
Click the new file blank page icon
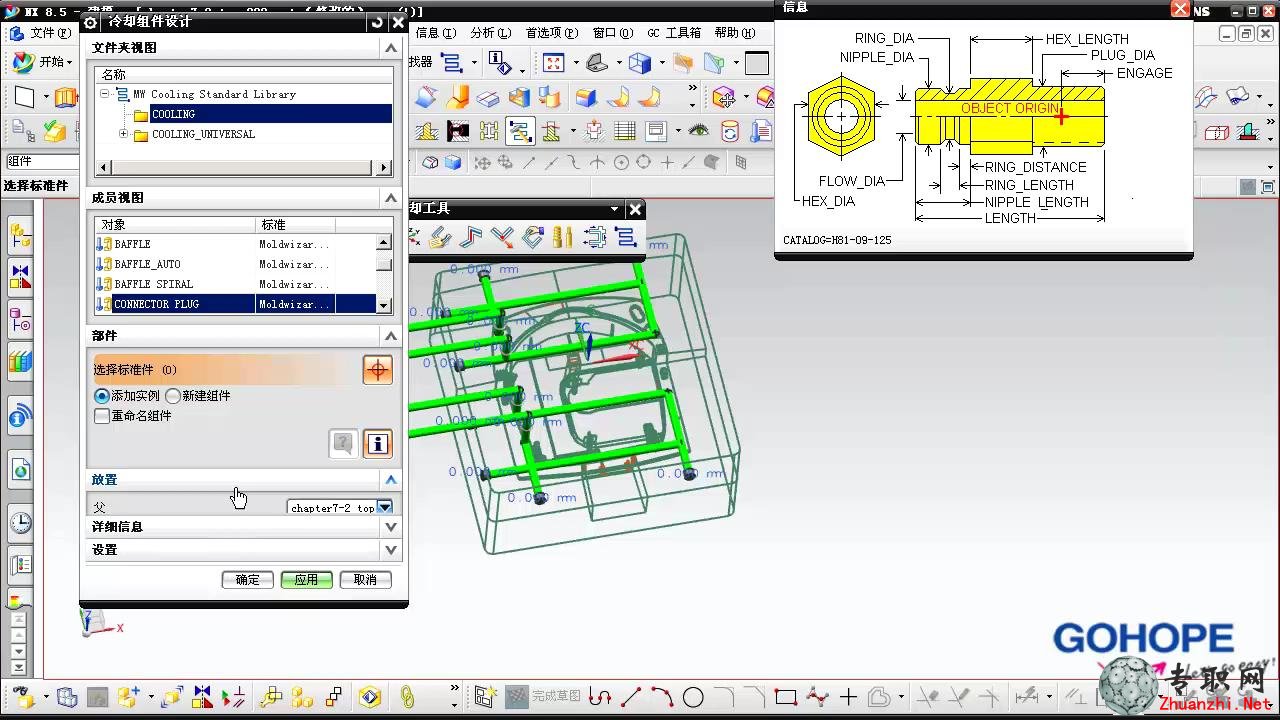tap(25, 97)
